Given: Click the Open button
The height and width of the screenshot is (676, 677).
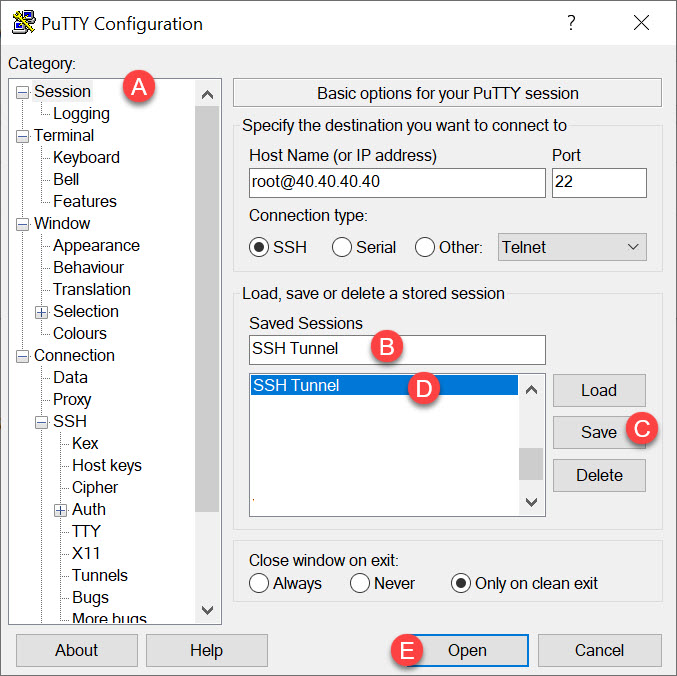Looking at the screenshot, I should [x=467, y=651].
